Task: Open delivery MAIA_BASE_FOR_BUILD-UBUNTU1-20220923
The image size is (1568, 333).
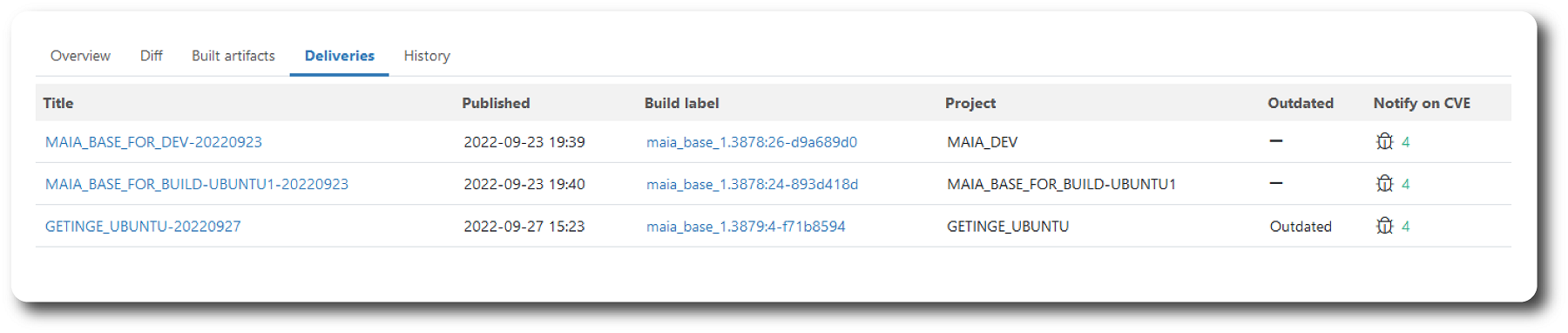Action: point(197,184)
